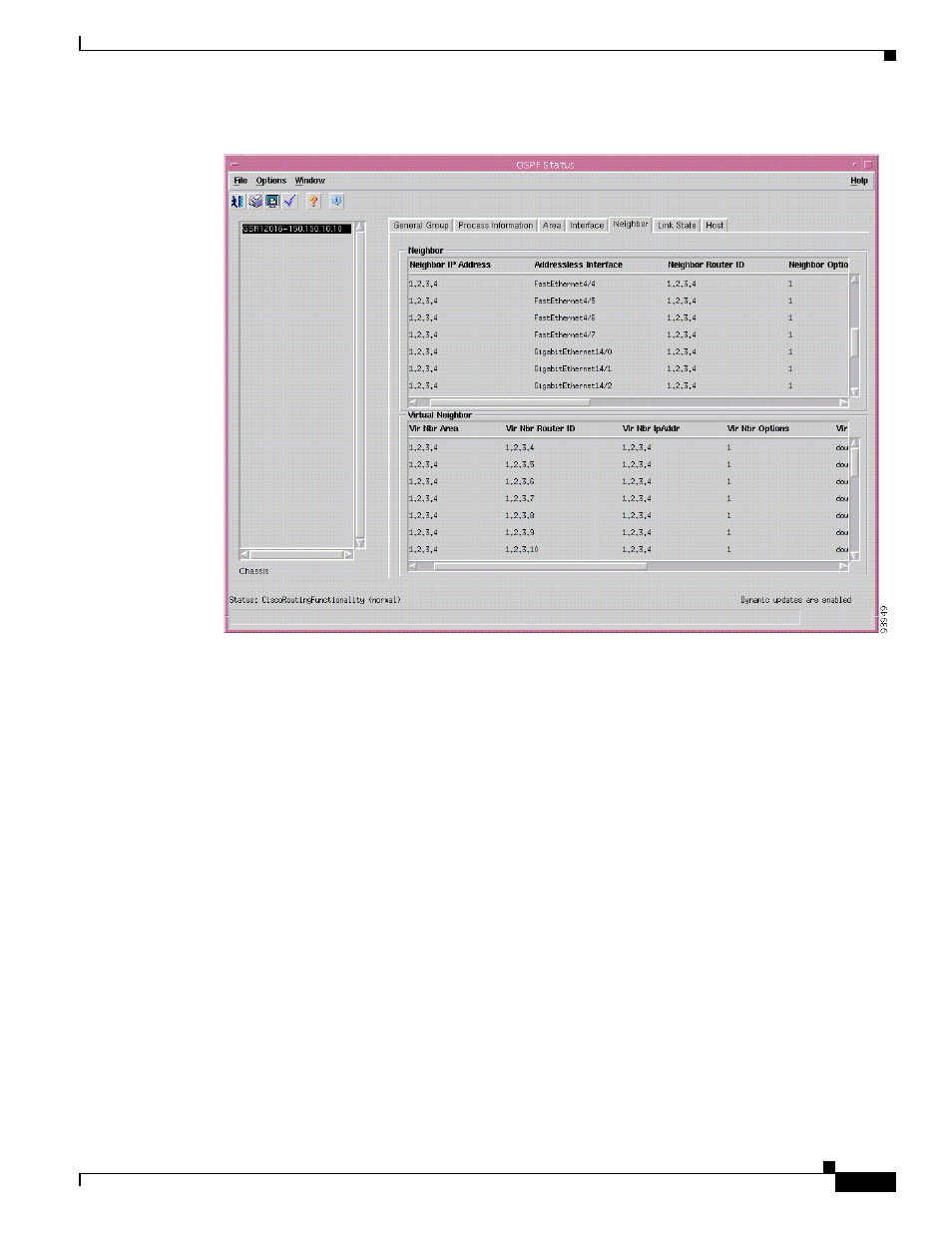The height and width of the screenshot is (1233, 952).
Task: Click the Neighbor IP Address column header
Action: pyautogui.click(x=450, y=265)
